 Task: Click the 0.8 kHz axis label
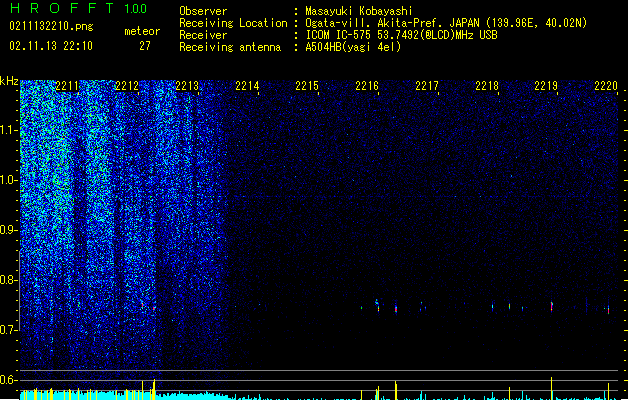click(8, 280)
